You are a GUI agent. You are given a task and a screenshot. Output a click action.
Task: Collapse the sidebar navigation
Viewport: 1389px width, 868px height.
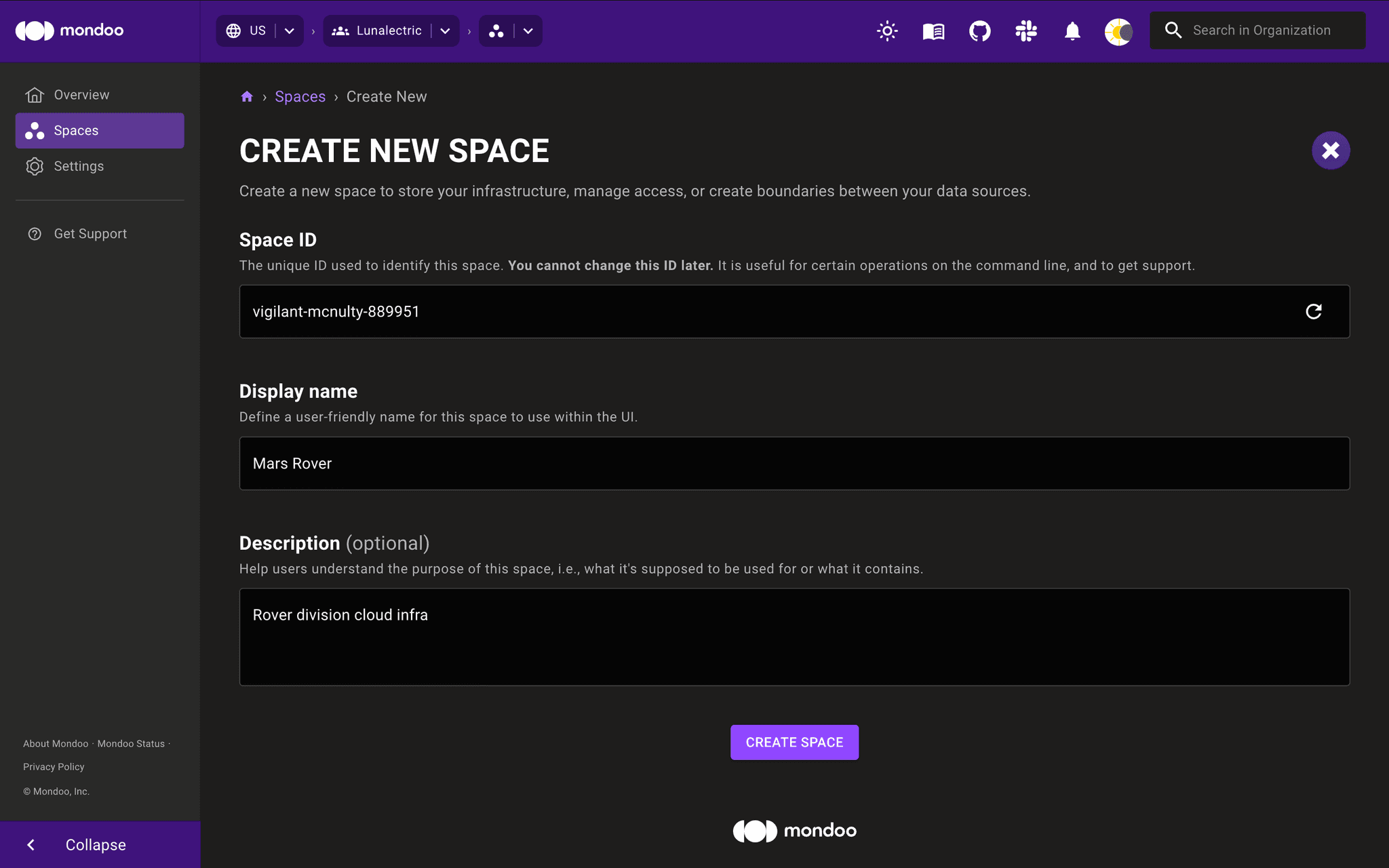pyautogui.click(x=95, y=844)
